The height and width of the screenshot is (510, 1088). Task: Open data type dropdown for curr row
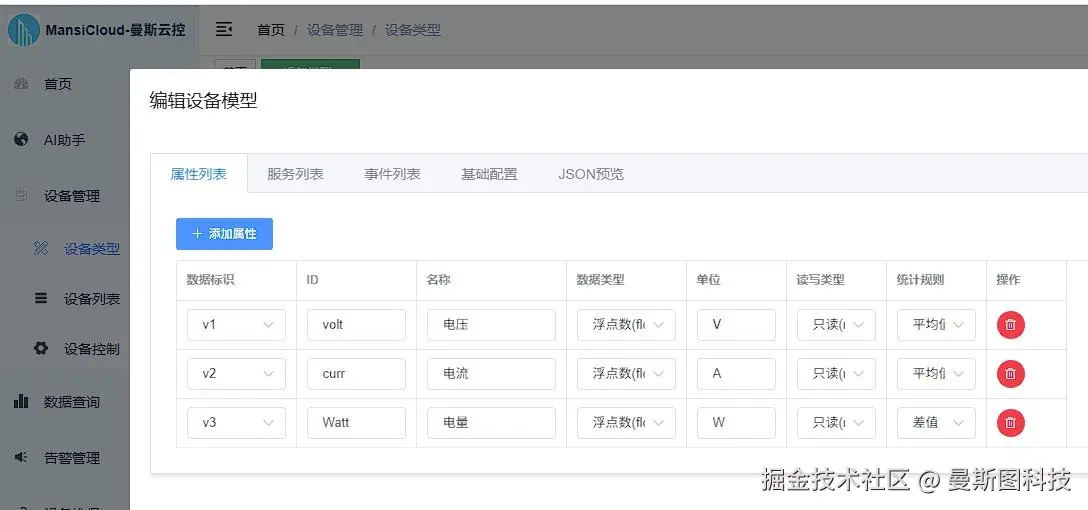pyautogui.click(x=626, y=373)
